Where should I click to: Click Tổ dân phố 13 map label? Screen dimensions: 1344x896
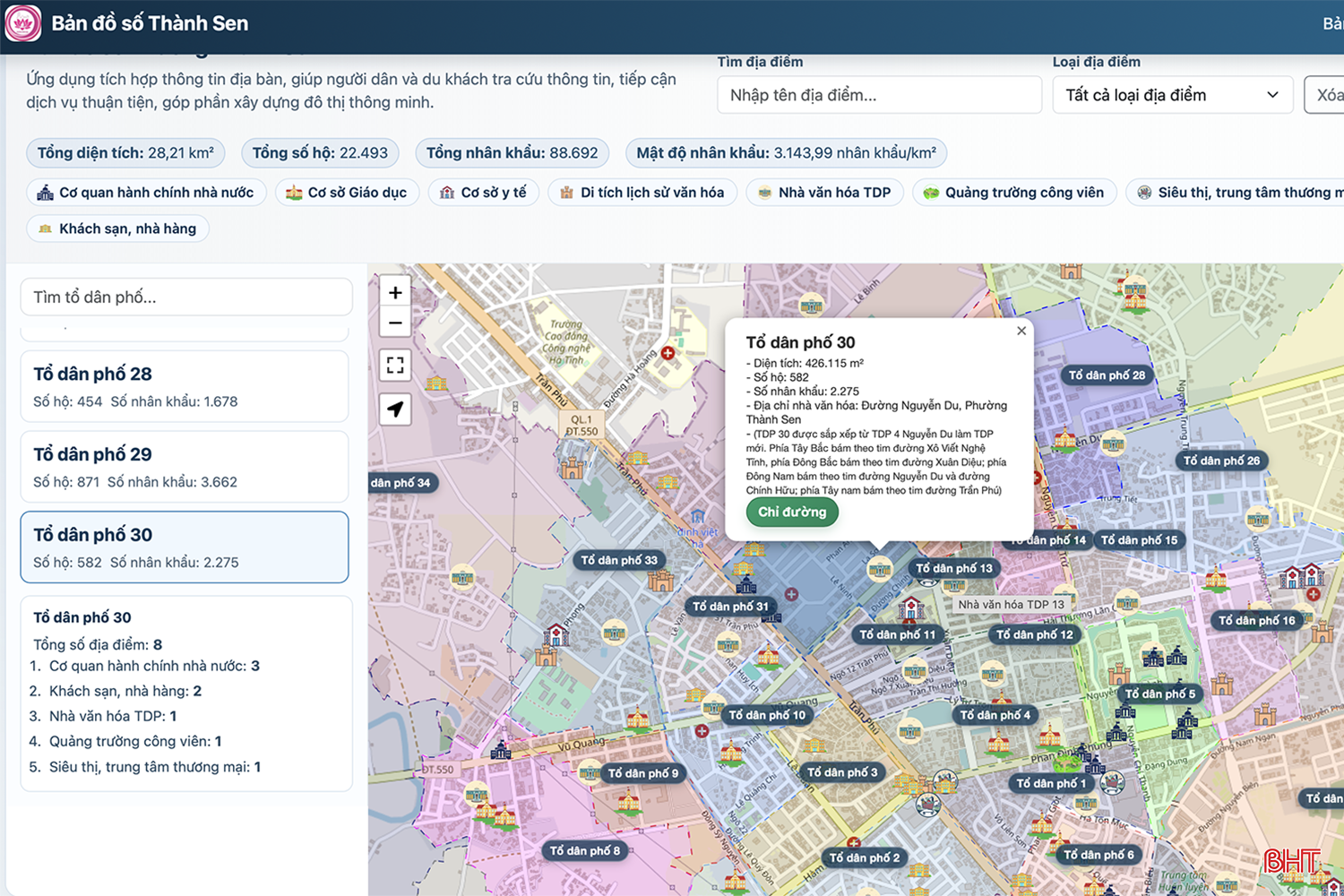pyautogui.click(x=953, y=568)
